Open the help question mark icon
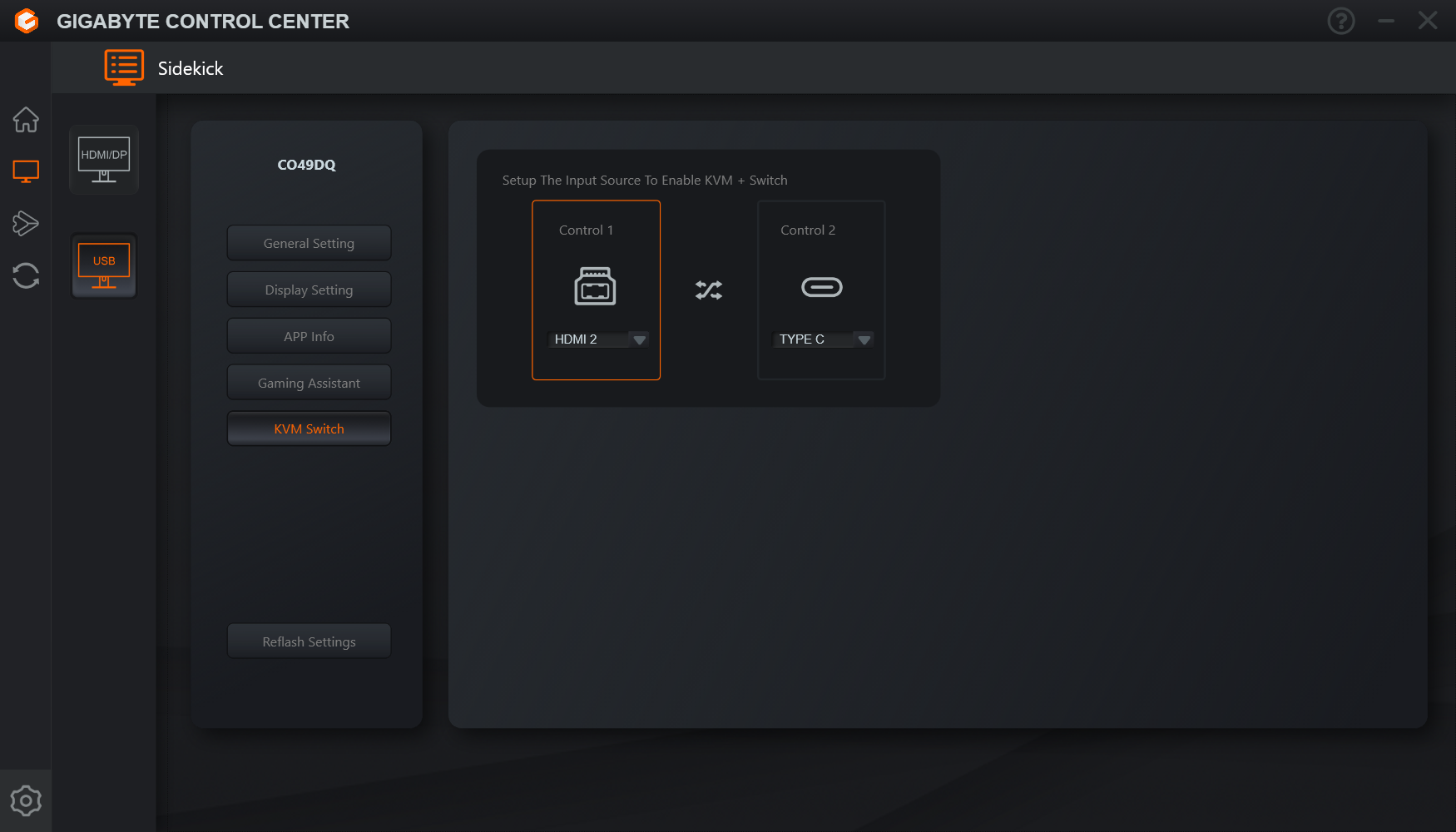Image resolution: width=1456 pixels, height=832 pixels. (x=1341, y=21)
